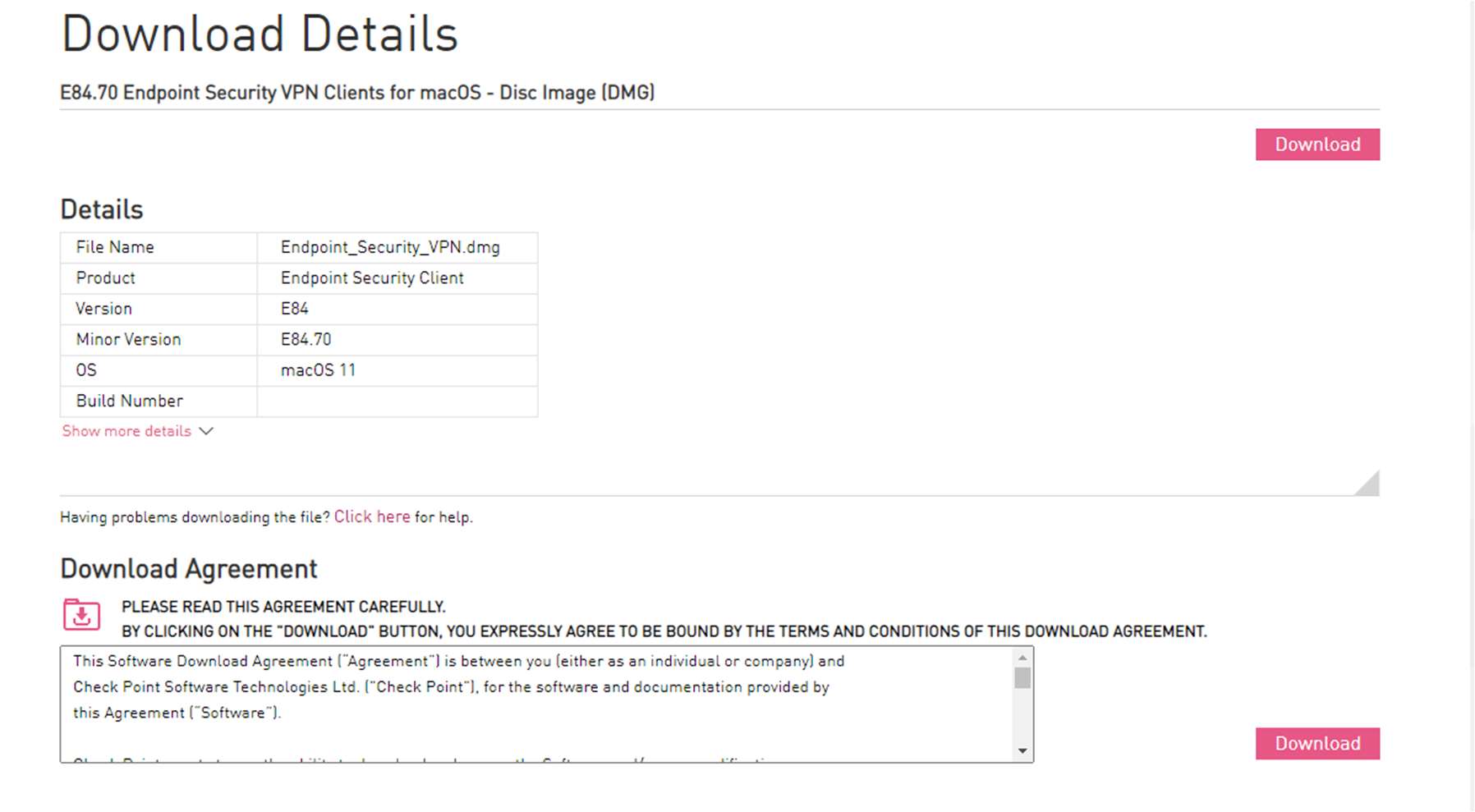The image size is (1475, 812).
Task: Click the Details section heading
Action: tap(102, 209)
